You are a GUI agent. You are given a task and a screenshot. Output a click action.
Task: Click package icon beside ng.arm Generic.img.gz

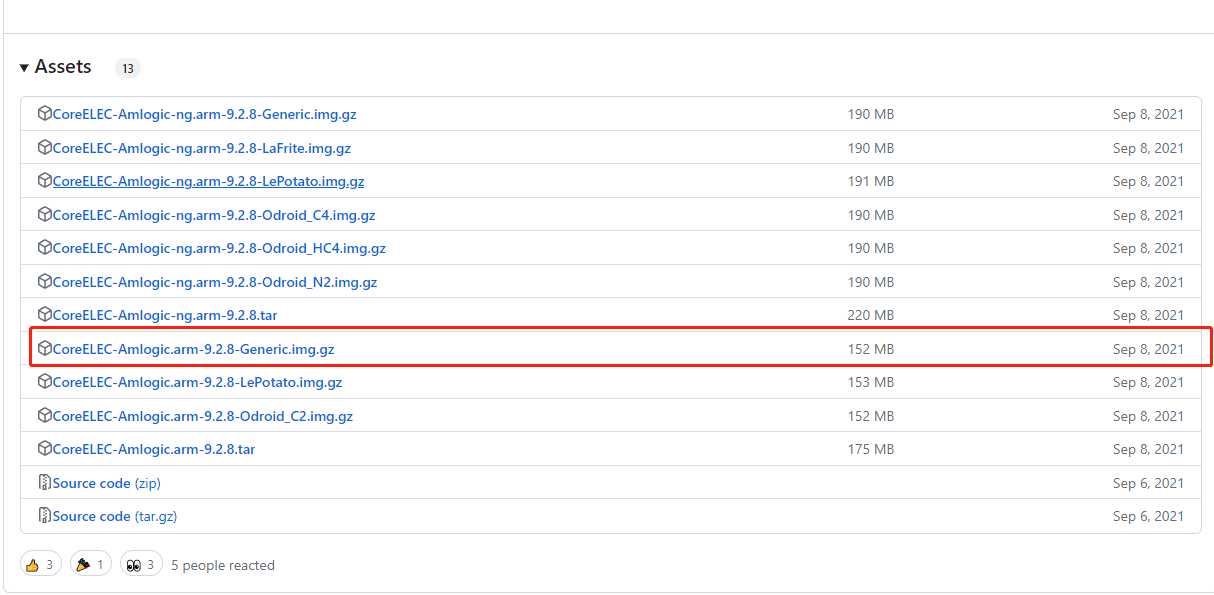click(x=44, y=114)
